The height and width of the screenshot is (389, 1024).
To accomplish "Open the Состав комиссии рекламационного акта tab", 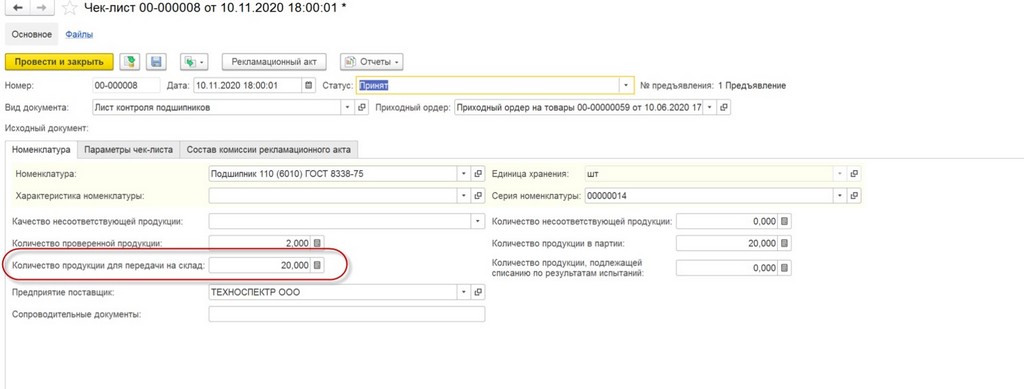I will [x=268, y=149].
